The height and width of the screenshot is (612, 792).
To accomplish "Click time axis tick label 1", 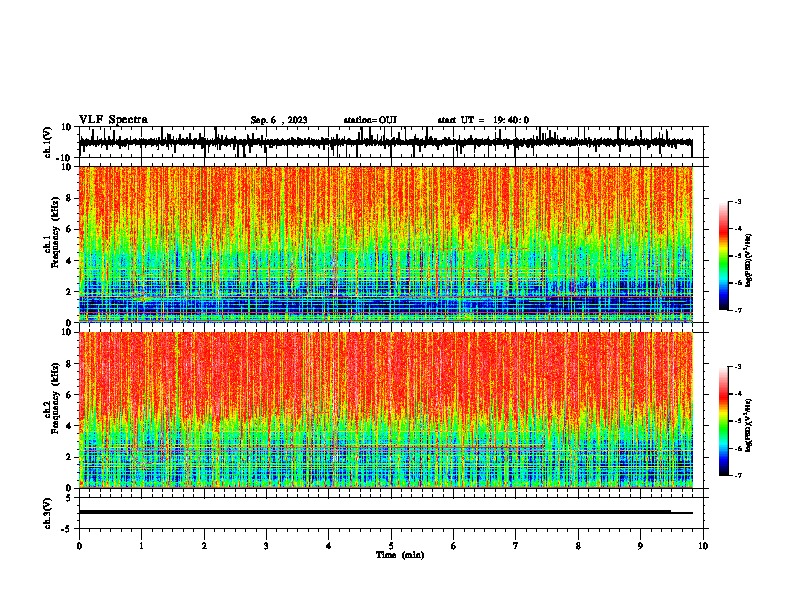I will 141,545.
